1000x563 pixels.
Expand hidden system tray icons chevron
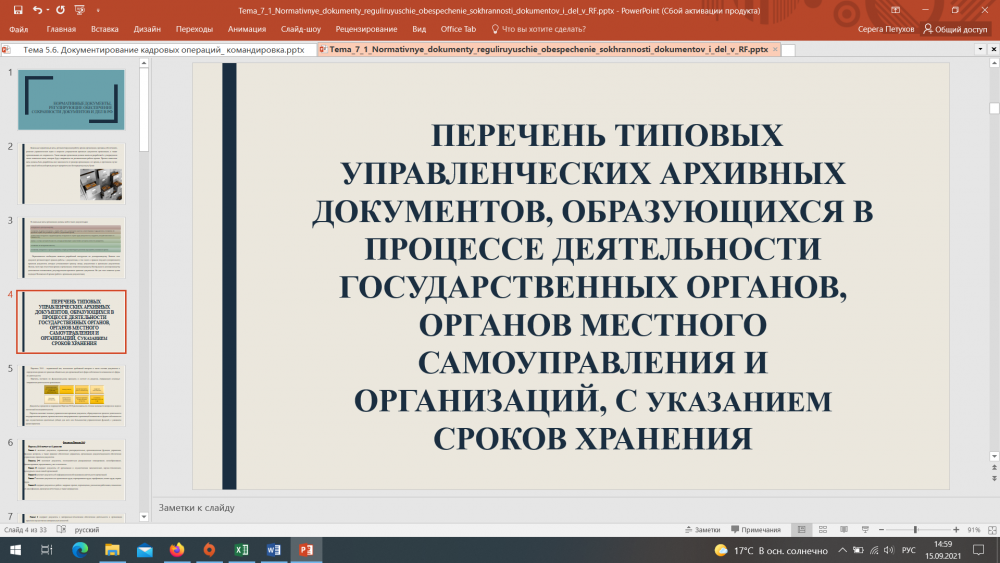(842, 550)
